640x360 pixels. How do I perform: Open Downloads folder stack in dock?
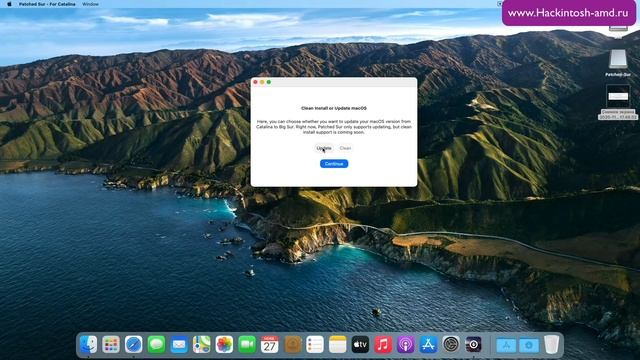(x=529, y=345)
